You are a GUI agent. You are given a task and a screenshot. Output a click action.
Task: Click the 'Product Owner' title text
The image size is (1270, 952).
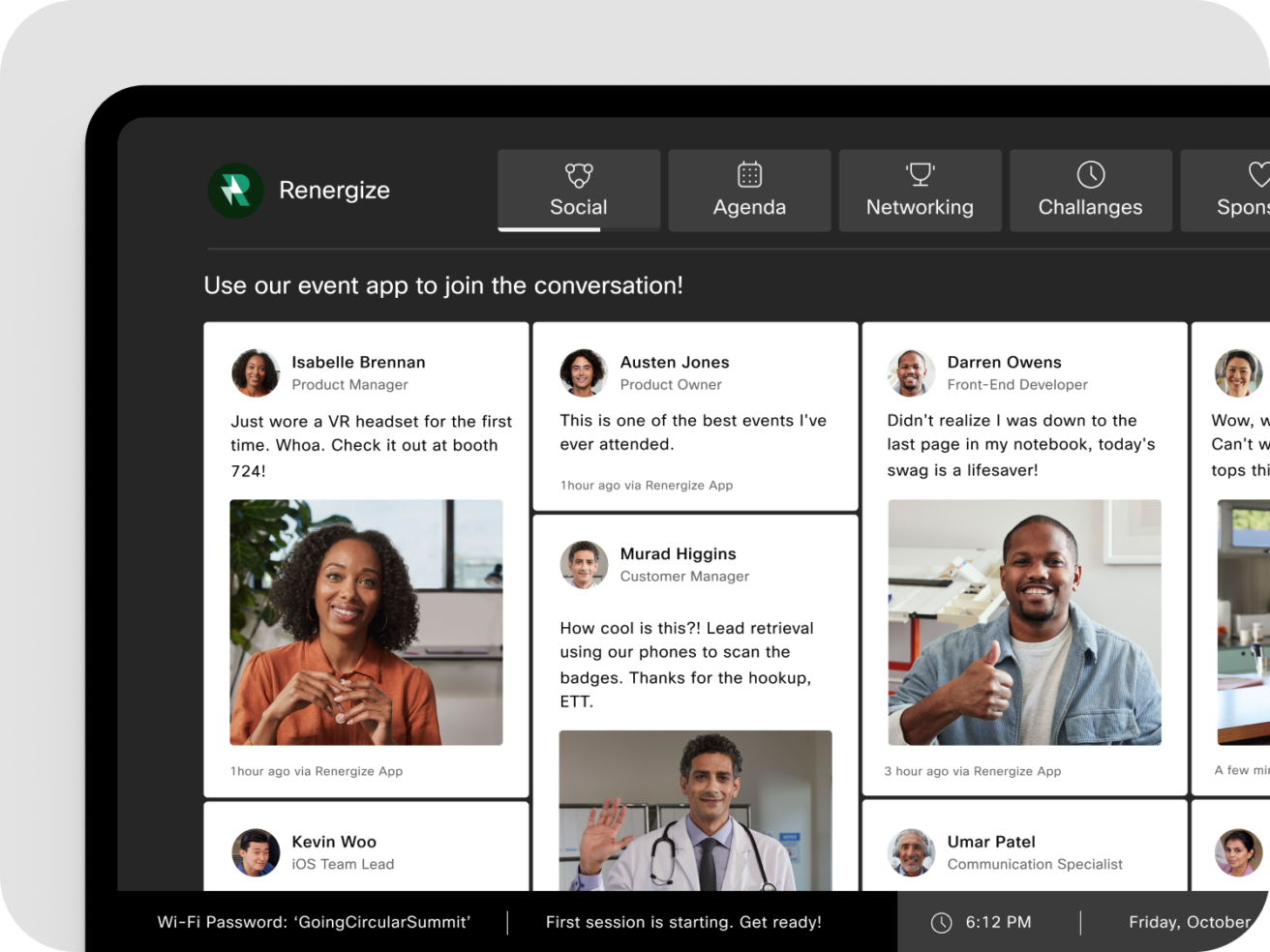pos(671,385)
